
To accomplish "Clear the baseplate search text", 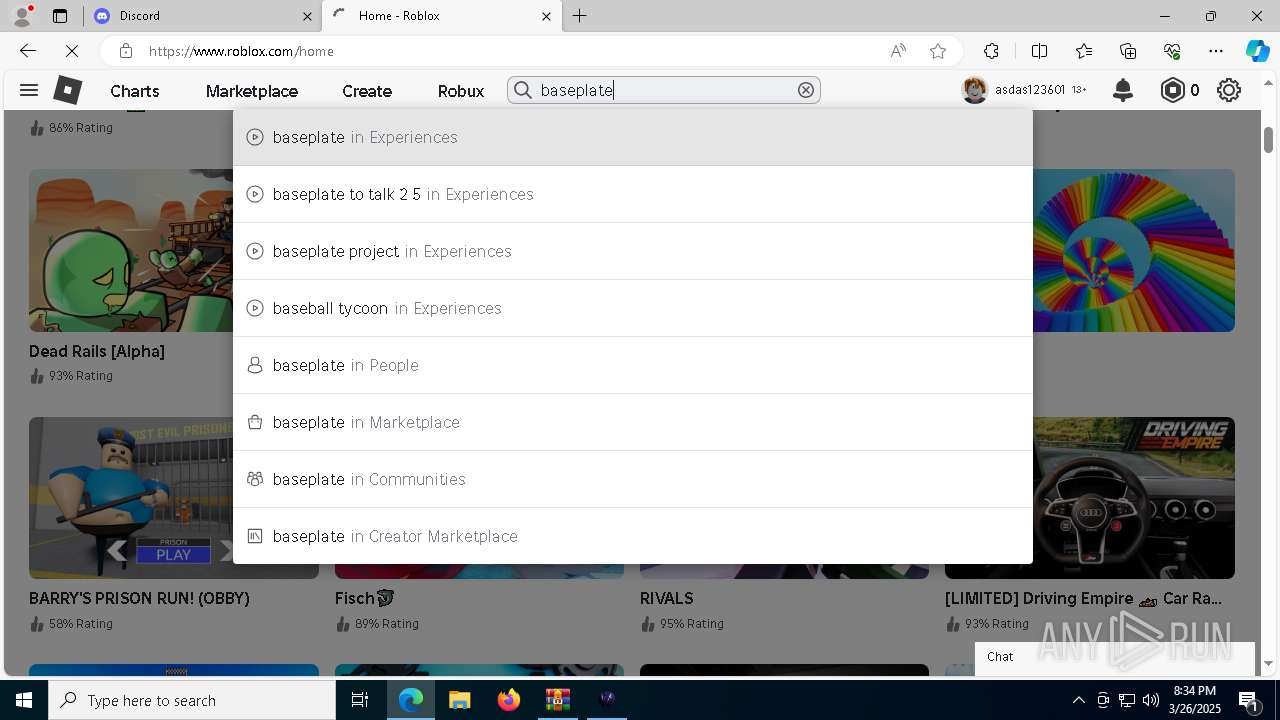I will 806,90.
